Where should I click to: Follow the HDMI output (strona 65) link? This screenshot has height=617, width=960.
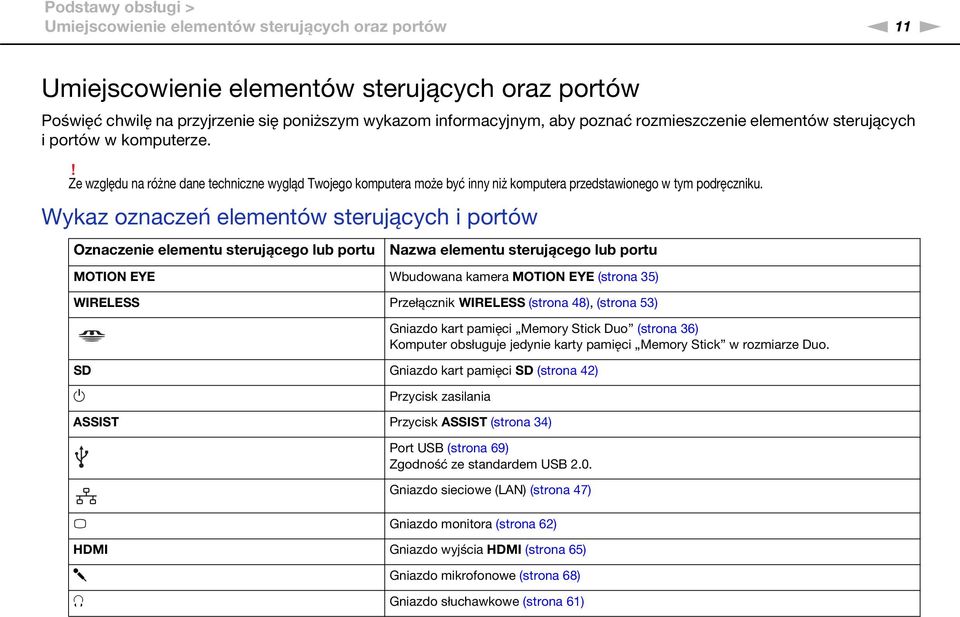(x=555, y=550)
